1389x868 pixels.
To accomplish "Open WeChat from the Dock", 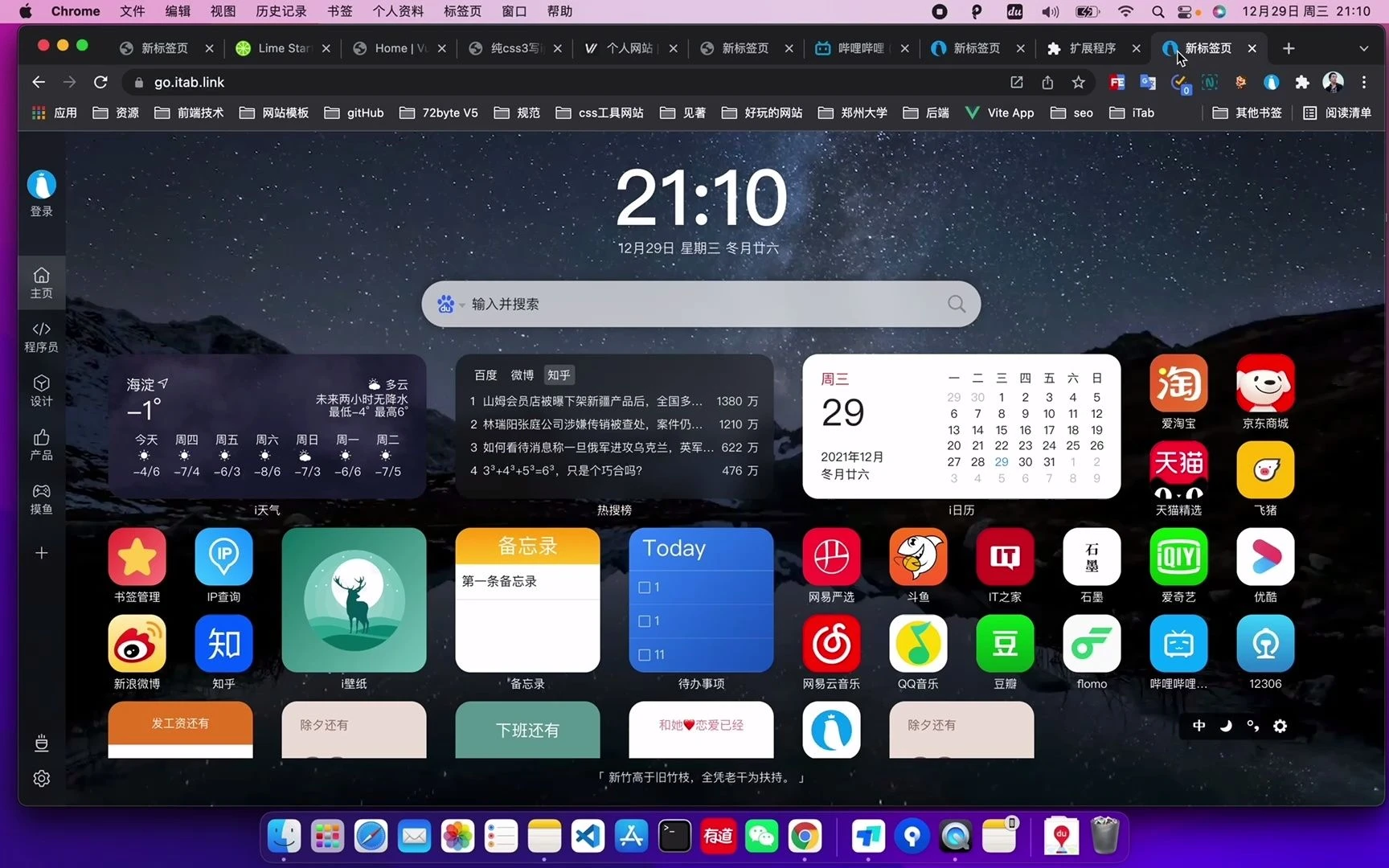I will [x=761, y=837].
